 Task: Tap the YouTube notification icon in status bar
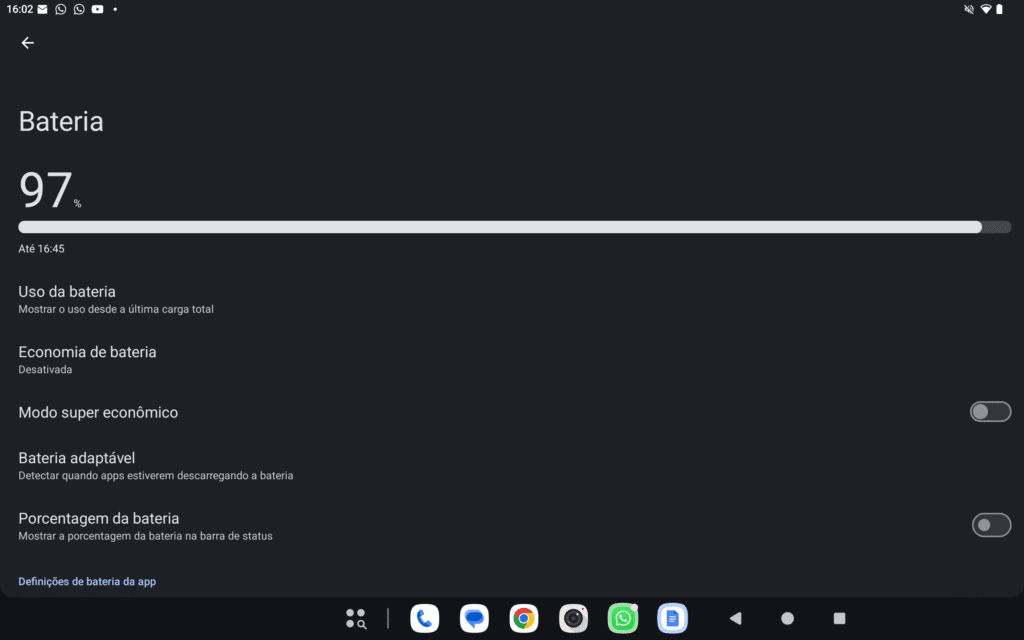[x=97, y=9]
